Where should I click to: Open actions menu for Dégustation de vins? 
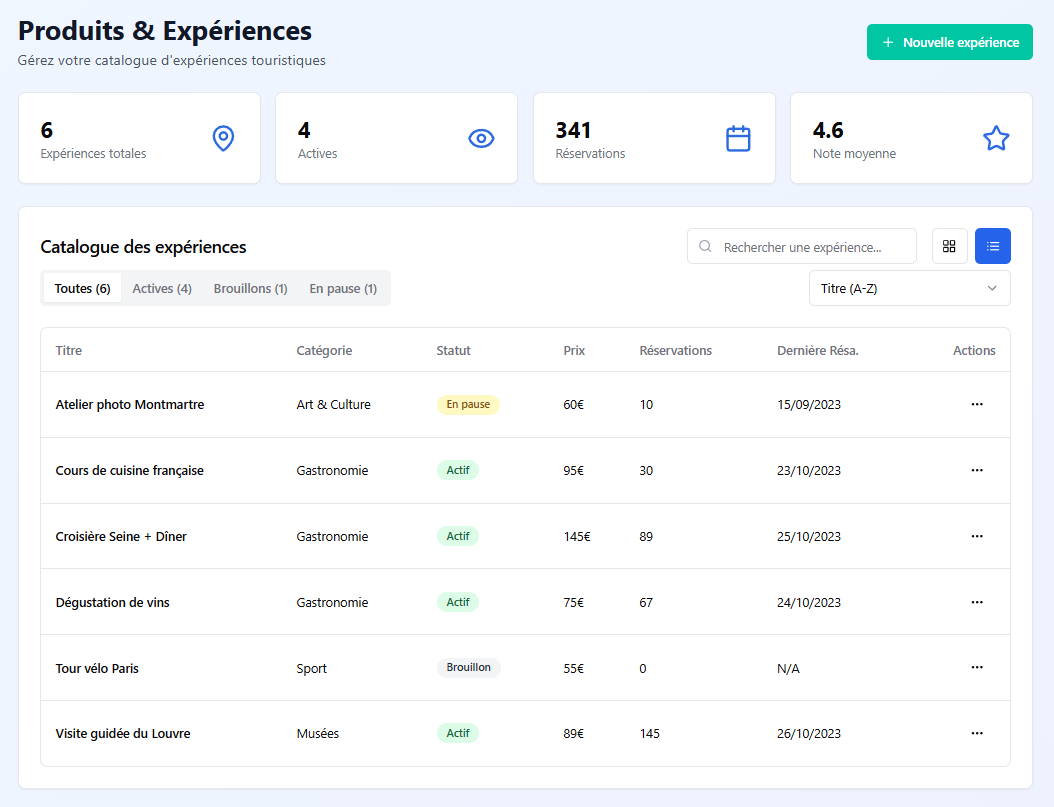coord(977,602)
